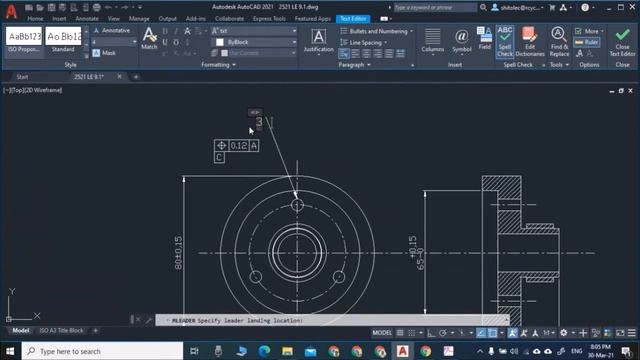Click the Clean Screen icon in status bar
This screenshot has height=360, width=640.
tap(620, 333)
